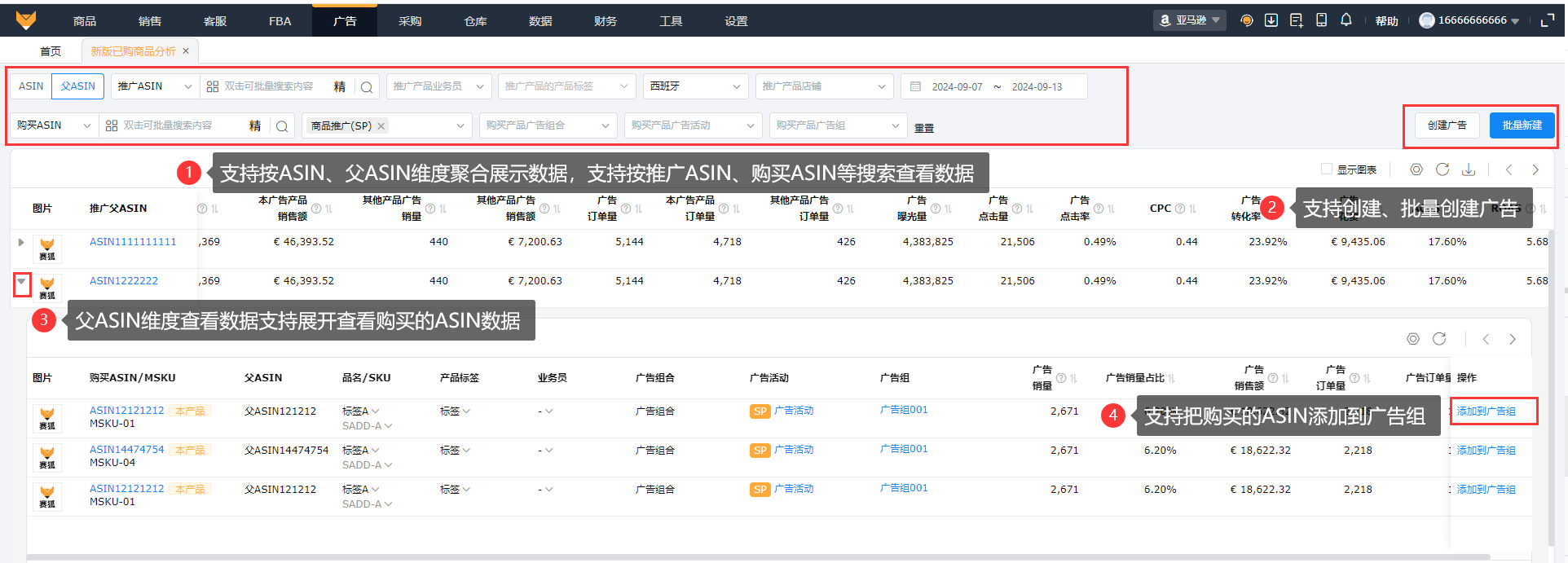Viewport: 1568px width, 563px height.
Task: Open the 广告 menu in navigation
Action: click(345, 21)
